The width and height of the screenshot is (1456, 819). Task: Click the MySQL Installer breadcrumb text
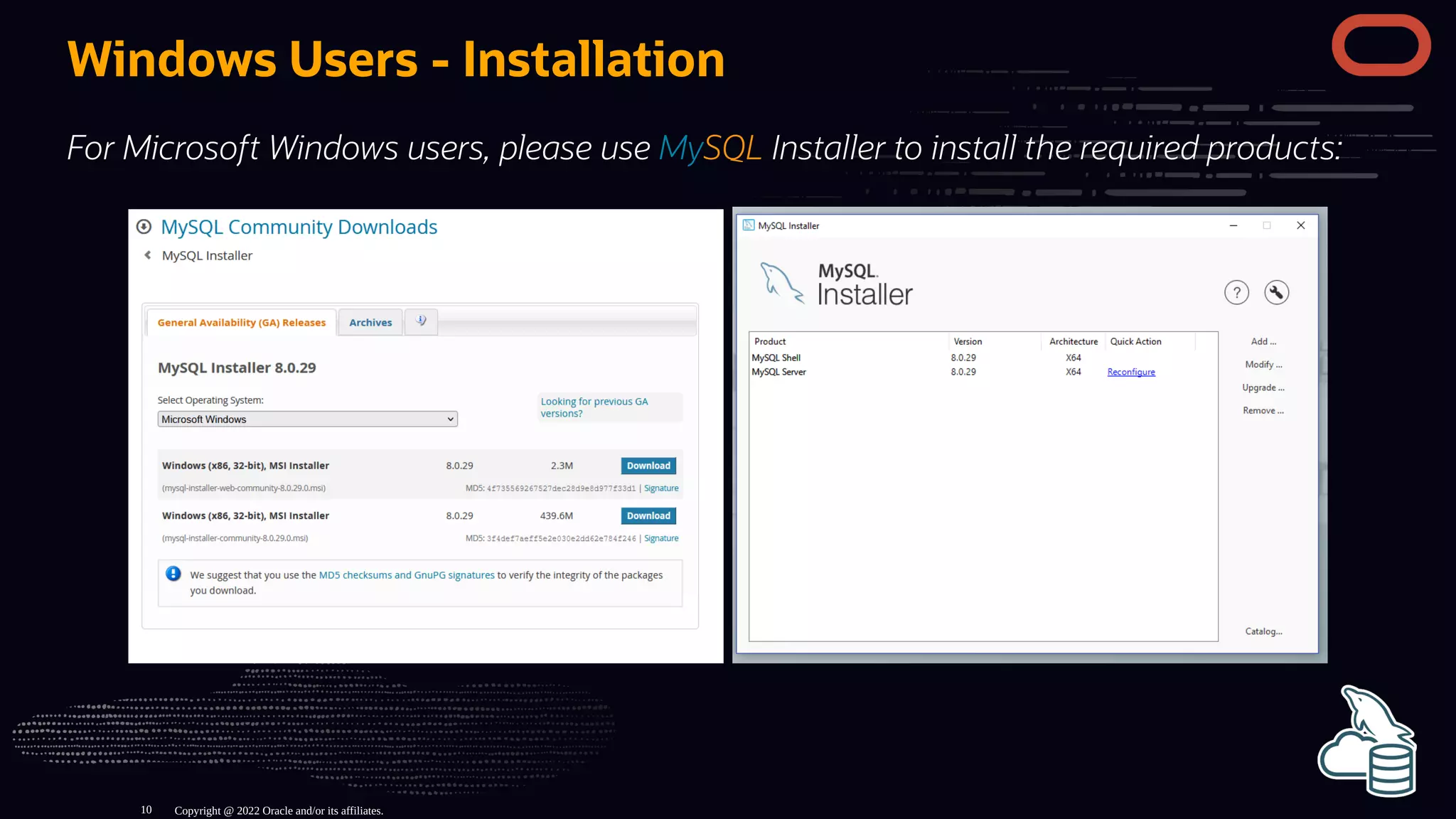tap(207, 255)
